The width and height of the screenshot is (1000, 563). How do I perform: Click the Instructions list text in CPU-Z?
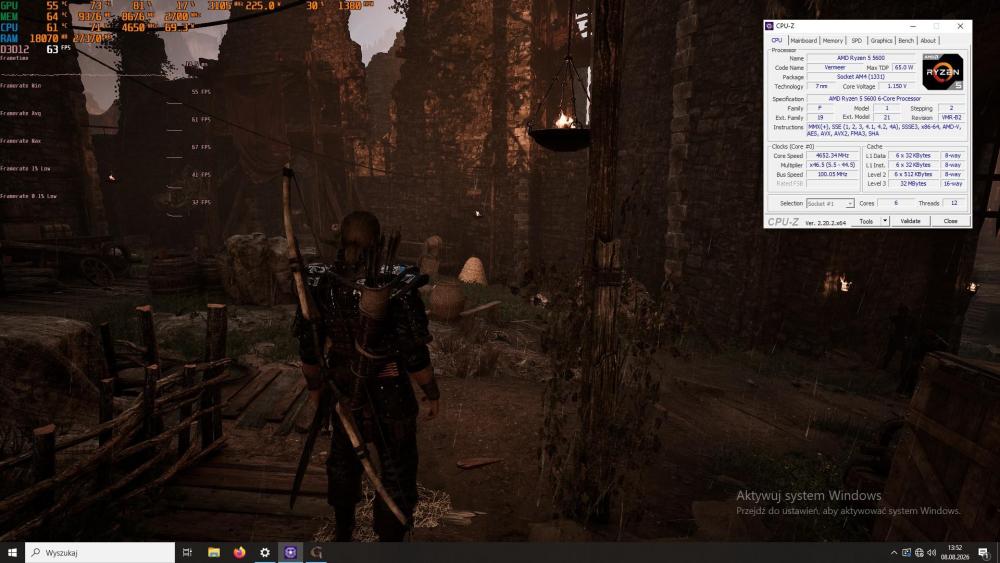point(886,130)
